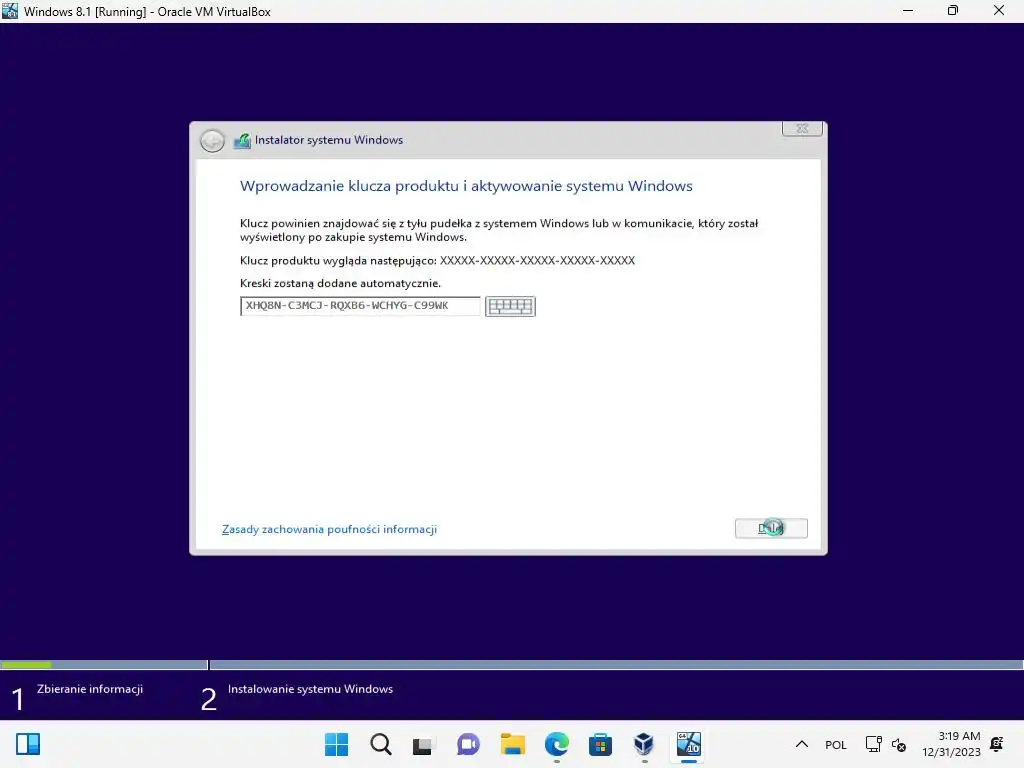1024x768 pixels.
Task: Show hidden system tray icons
Action: tap(802, 744)
